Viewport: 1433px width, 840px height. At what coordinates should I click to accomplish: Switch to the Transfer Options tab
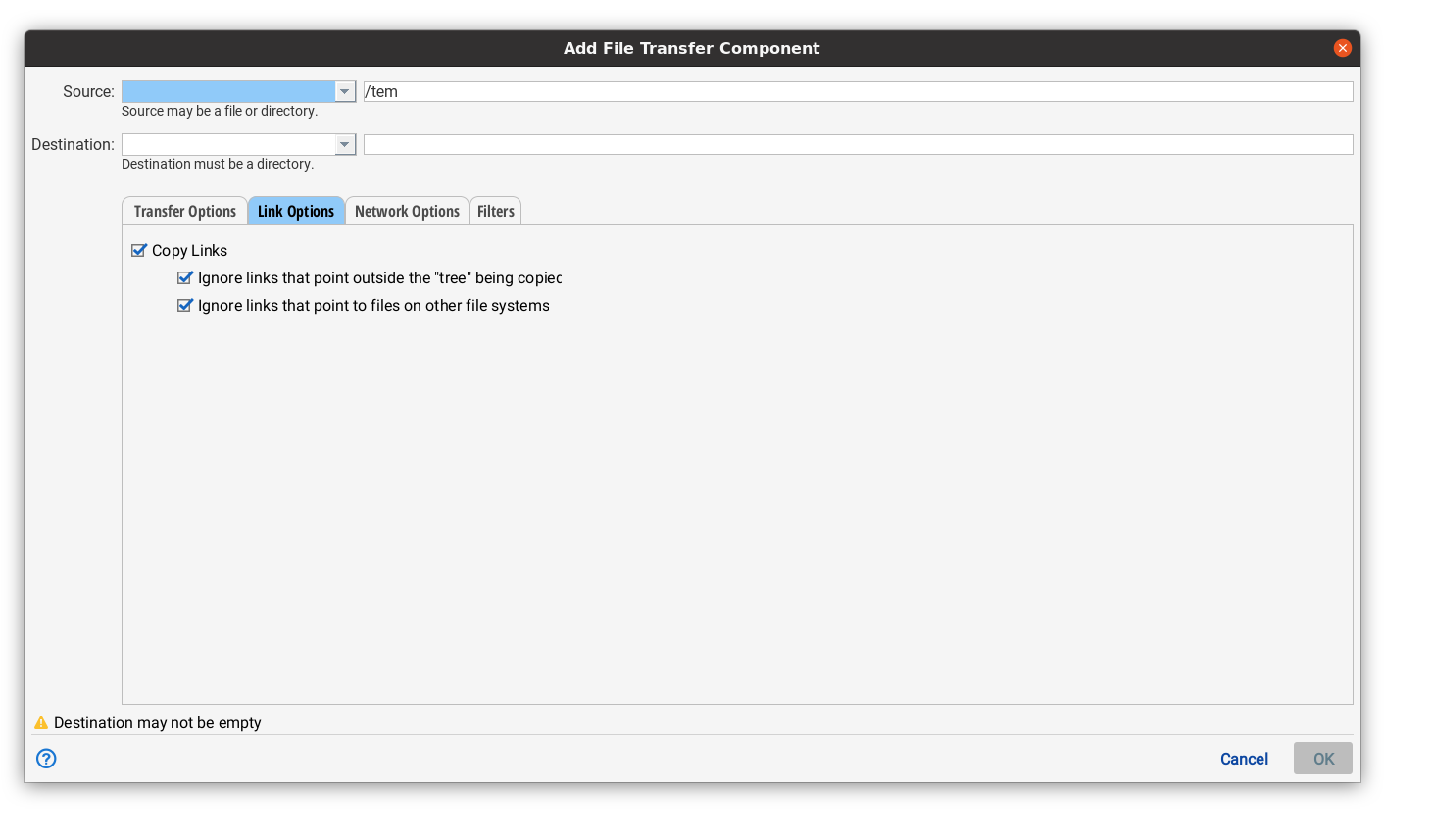[x=184, y=210]
